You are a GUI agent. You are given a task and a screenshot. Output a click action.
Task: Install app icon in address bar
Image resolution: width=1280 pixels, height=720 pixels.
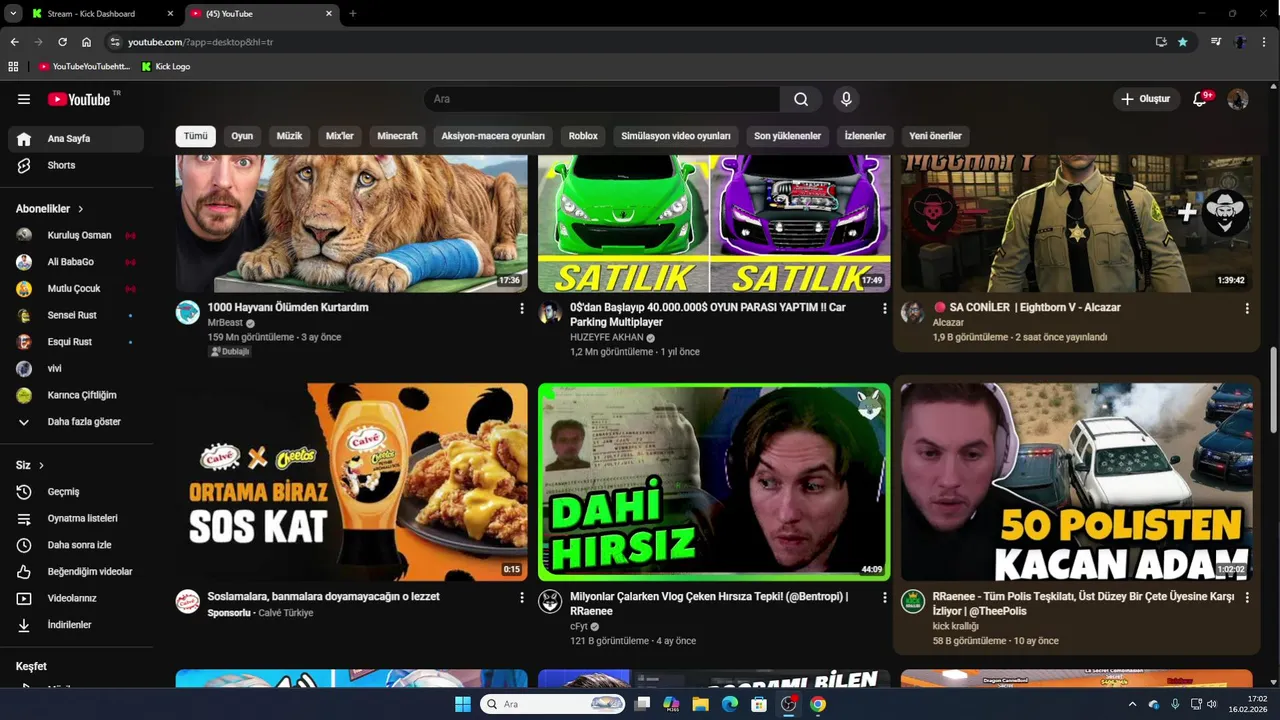tap(1161, 42)
